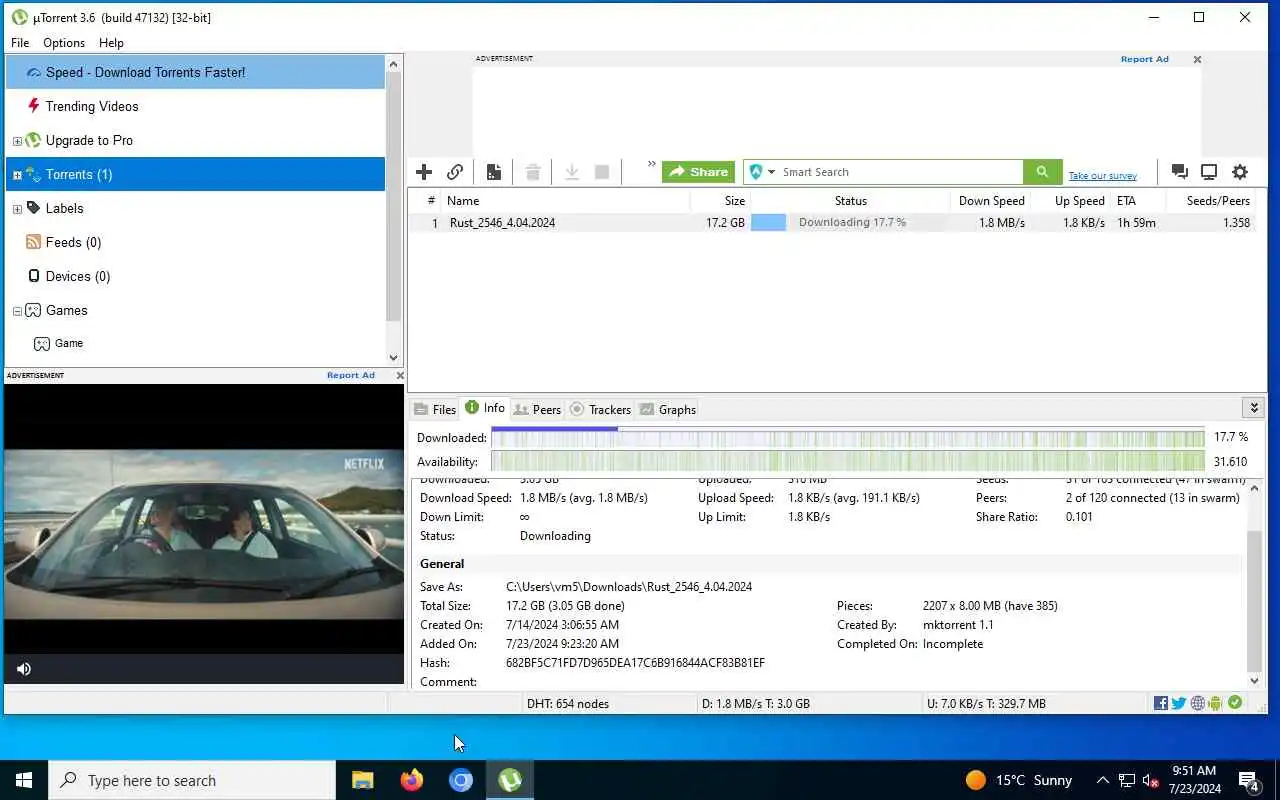Click the Feeds RSS icon
Viewport: 1280px width, 800px height.
pos(33,242)
